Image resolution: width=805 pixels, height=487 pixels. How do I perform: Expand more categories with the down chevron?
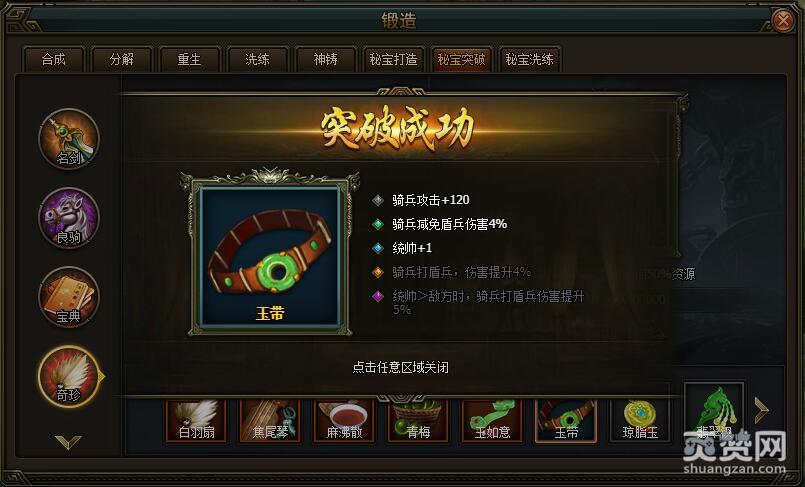68,442
